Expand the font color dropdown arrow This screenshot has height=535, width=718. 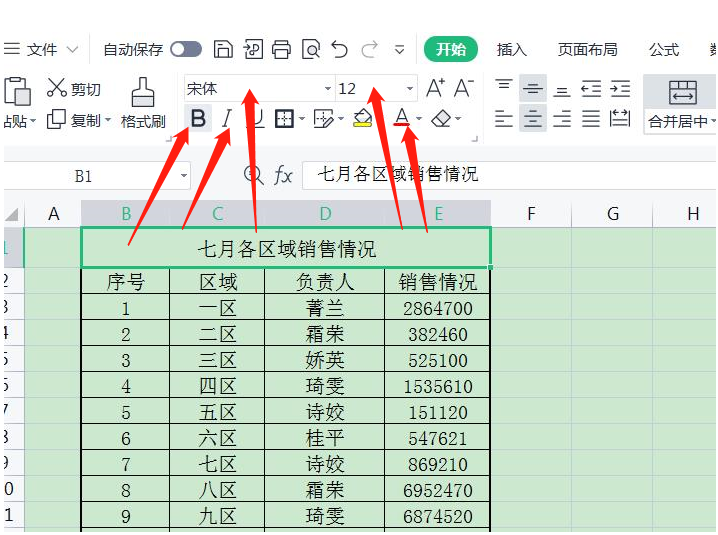[x=419, y=119]
